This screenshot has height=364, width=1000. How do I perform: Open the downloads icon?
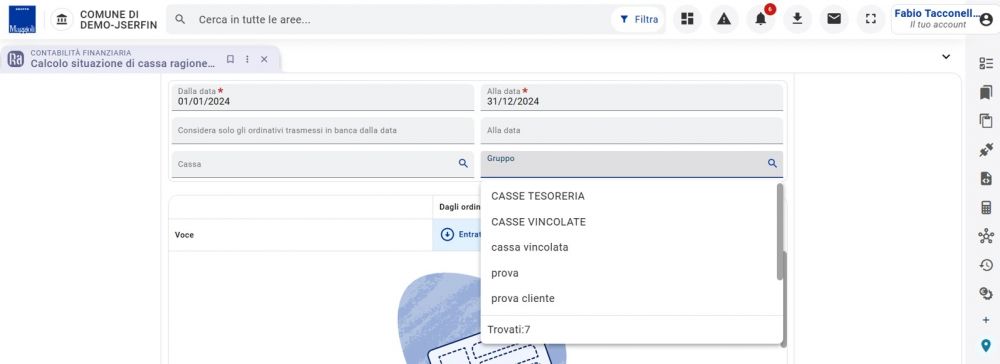coord(797,19)
